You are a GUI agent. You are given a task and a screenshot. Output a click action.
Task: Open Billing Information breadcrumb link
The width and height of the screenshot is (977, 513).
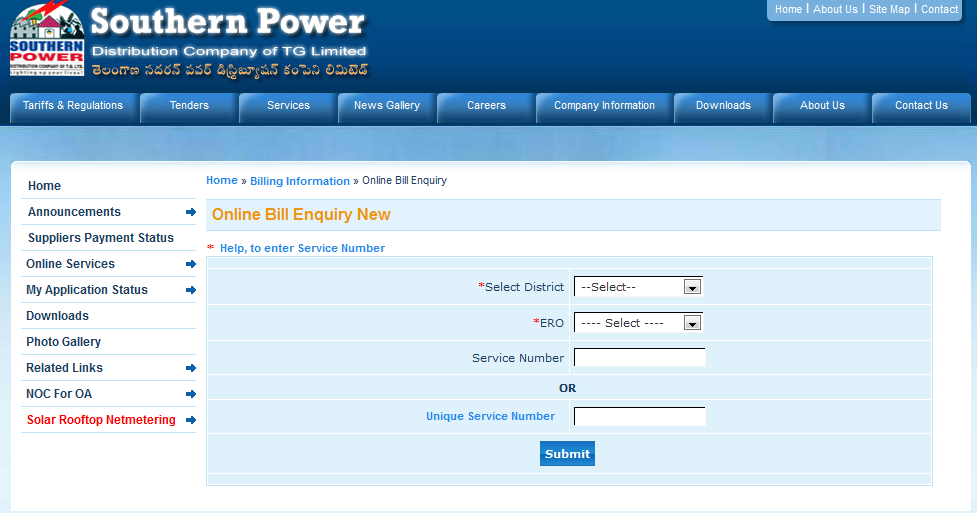[300, 181]
